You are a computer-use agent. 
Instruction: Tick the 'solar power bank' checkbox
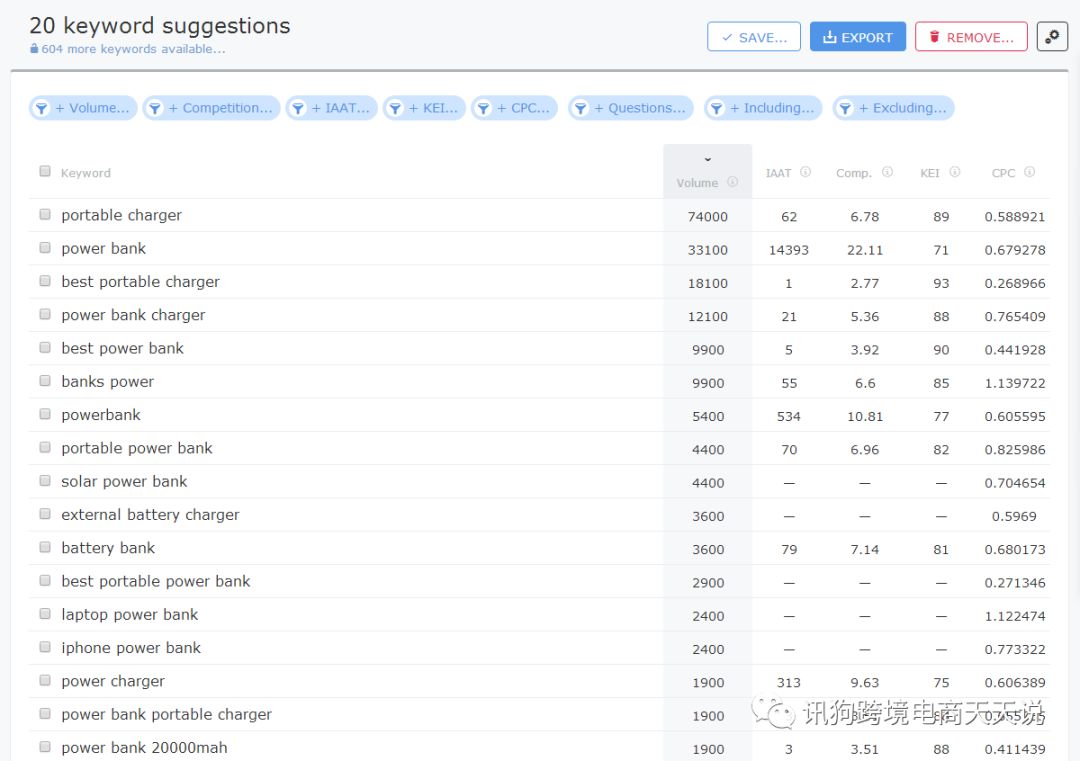coord(45,480)
